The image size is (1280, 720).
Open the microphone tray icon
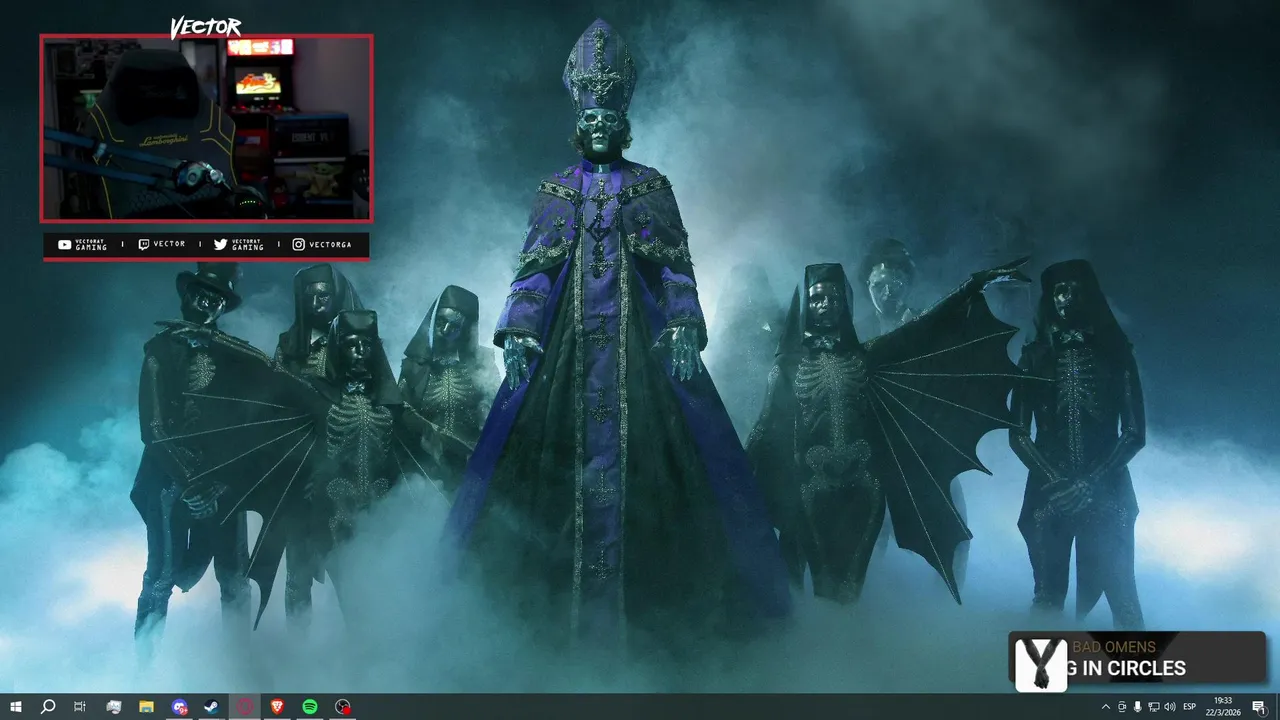(x=1138, y=707)
